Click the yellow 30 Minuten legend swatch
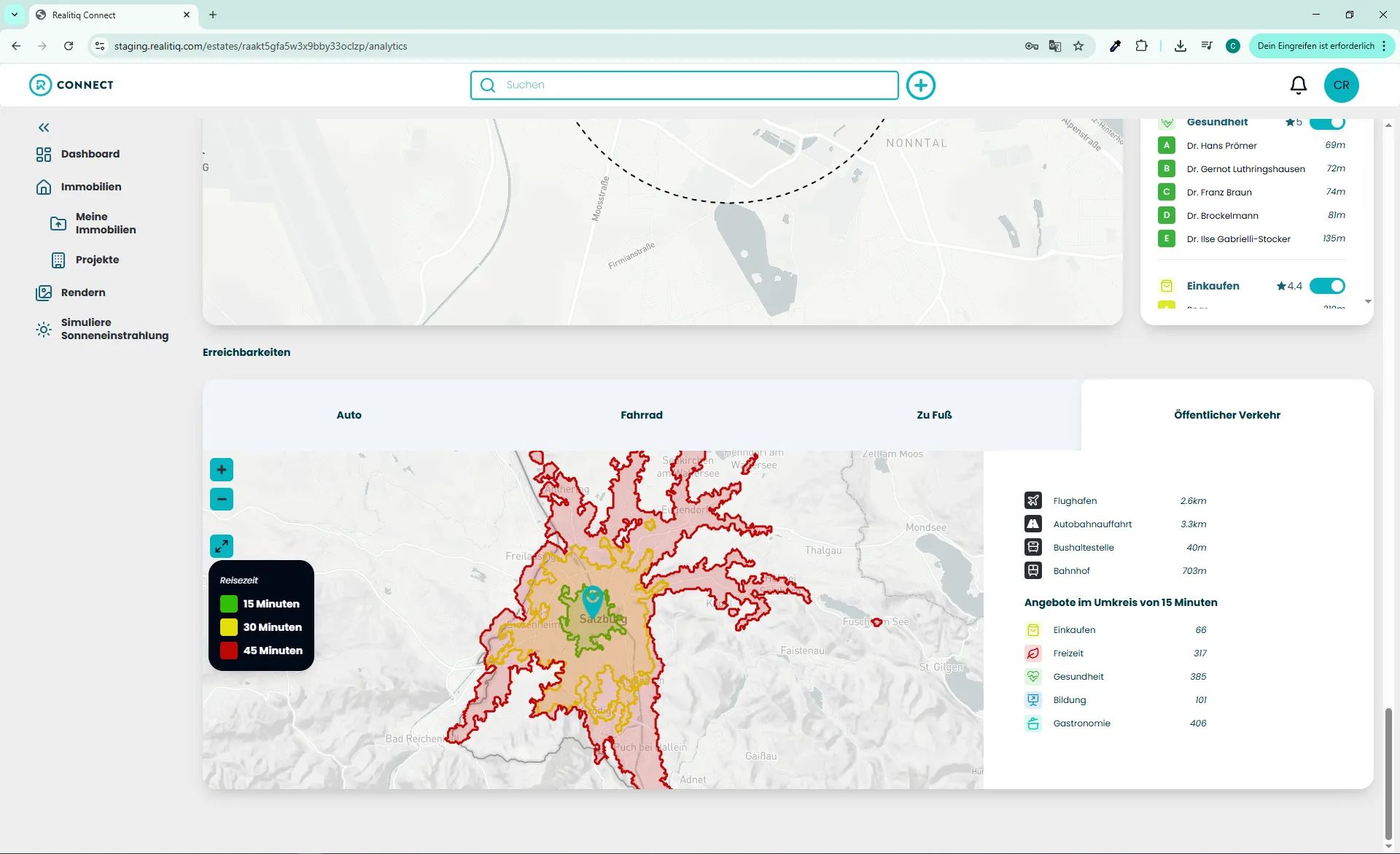Image resolution: width=1400 pixels, height=854 pixels. coord(229,627)
